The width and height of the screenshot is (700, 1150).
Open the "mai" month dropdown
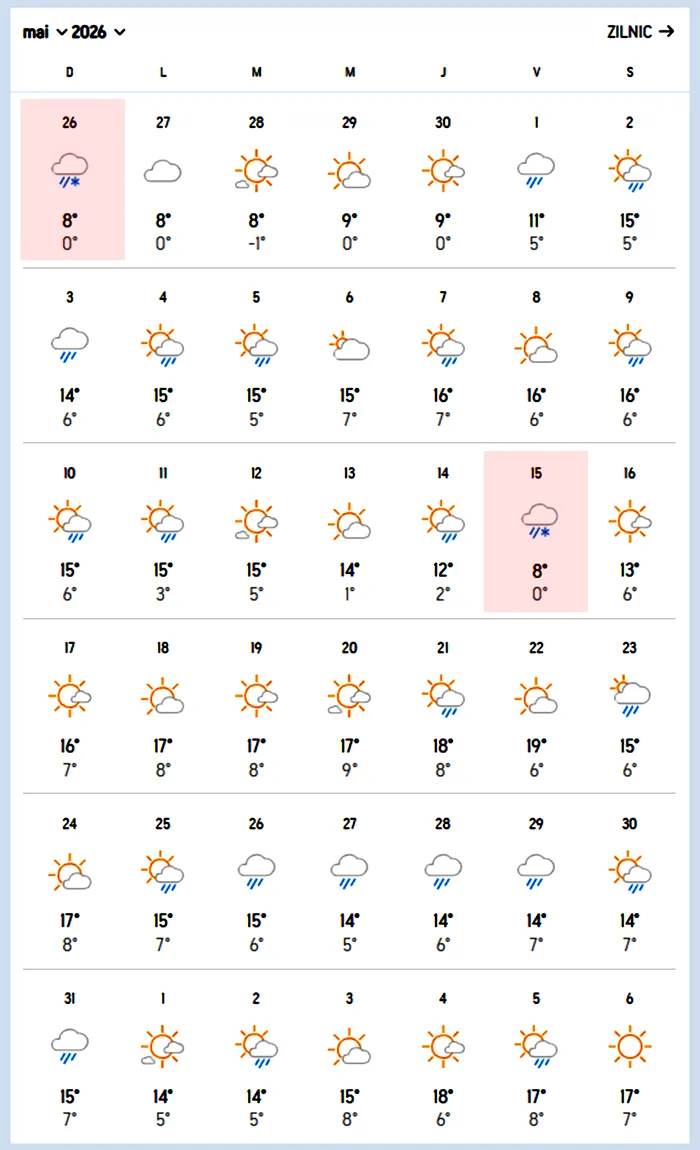tap(44, 32)
